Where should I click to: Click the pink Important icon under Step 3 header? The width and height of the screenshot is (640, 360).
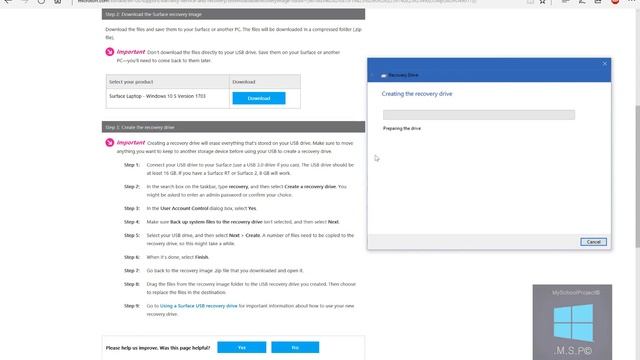click(x=110, y=142)
